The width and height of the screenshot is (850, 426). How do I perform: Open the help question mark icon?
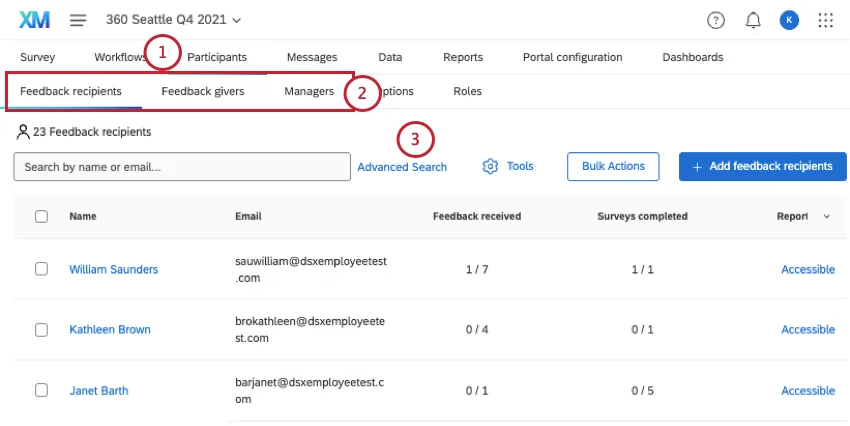716,21
